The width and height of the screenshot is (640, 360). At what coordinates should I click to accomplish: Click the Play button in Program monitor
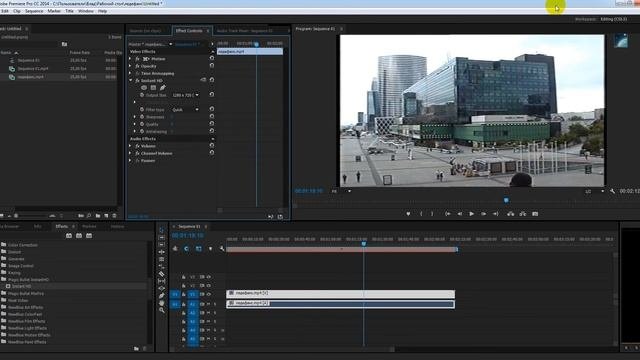[471, 213]
